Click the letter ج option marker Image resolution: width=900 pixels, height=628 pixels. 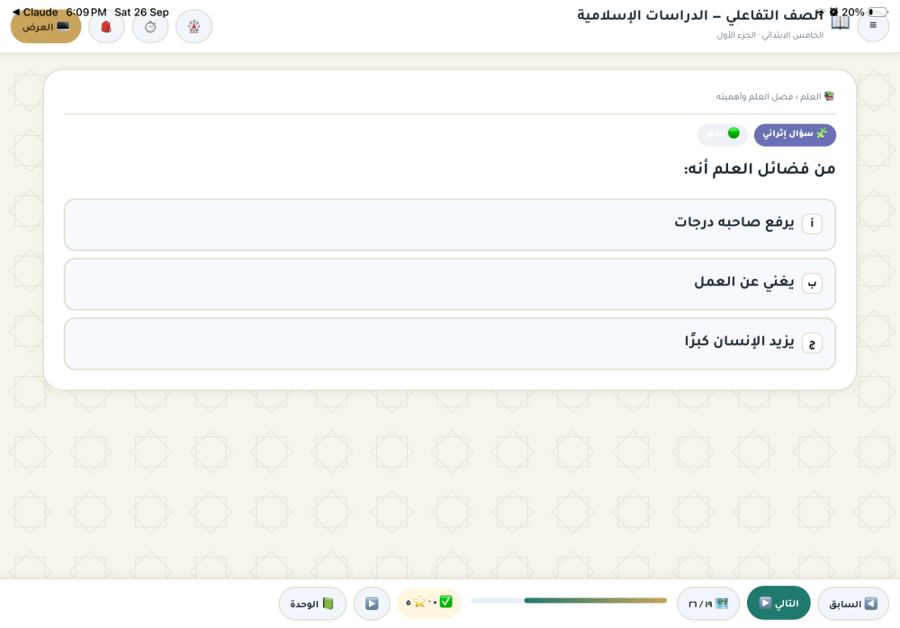[812, 344]
